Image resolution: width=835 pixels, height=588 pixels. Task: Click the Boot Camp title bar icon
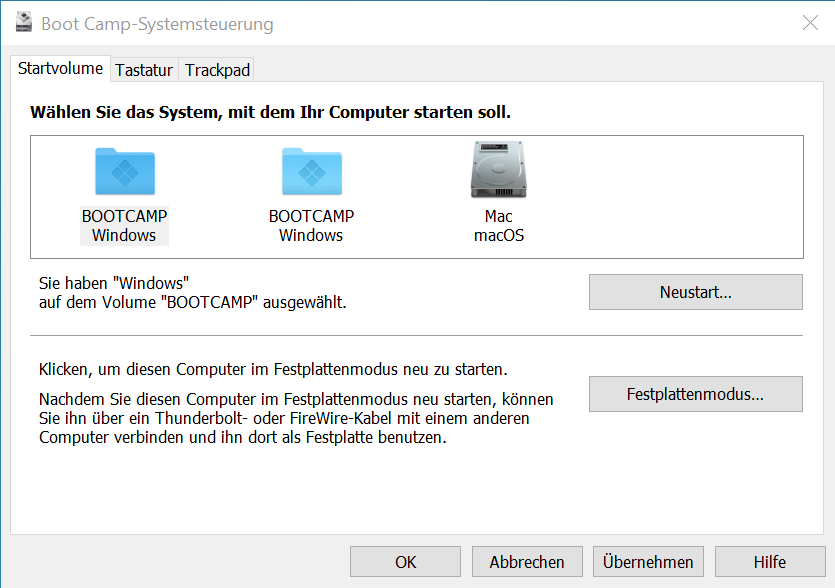point(24,23)
